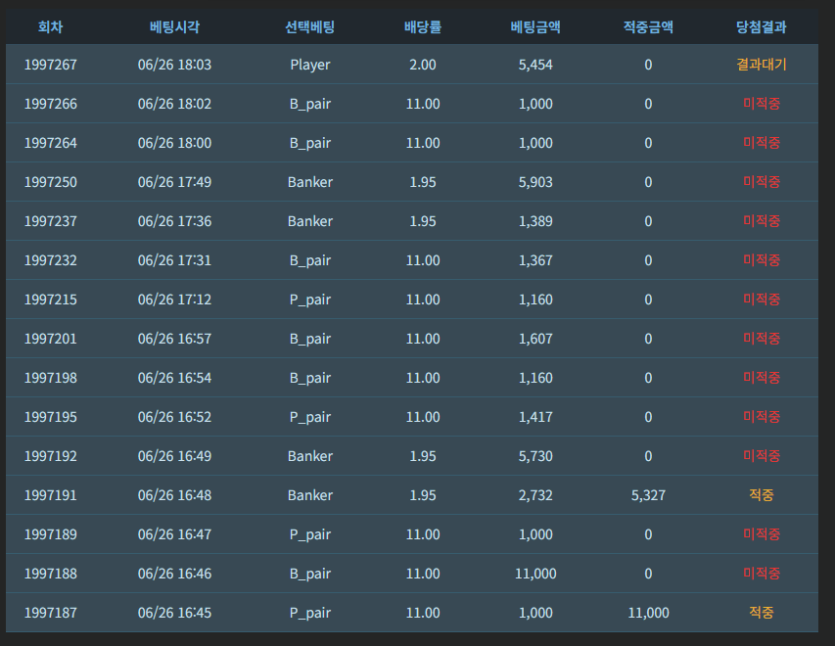Click 11.00 odds in row 1997215
Screen dimensions: 835x646
click(423, 299)
